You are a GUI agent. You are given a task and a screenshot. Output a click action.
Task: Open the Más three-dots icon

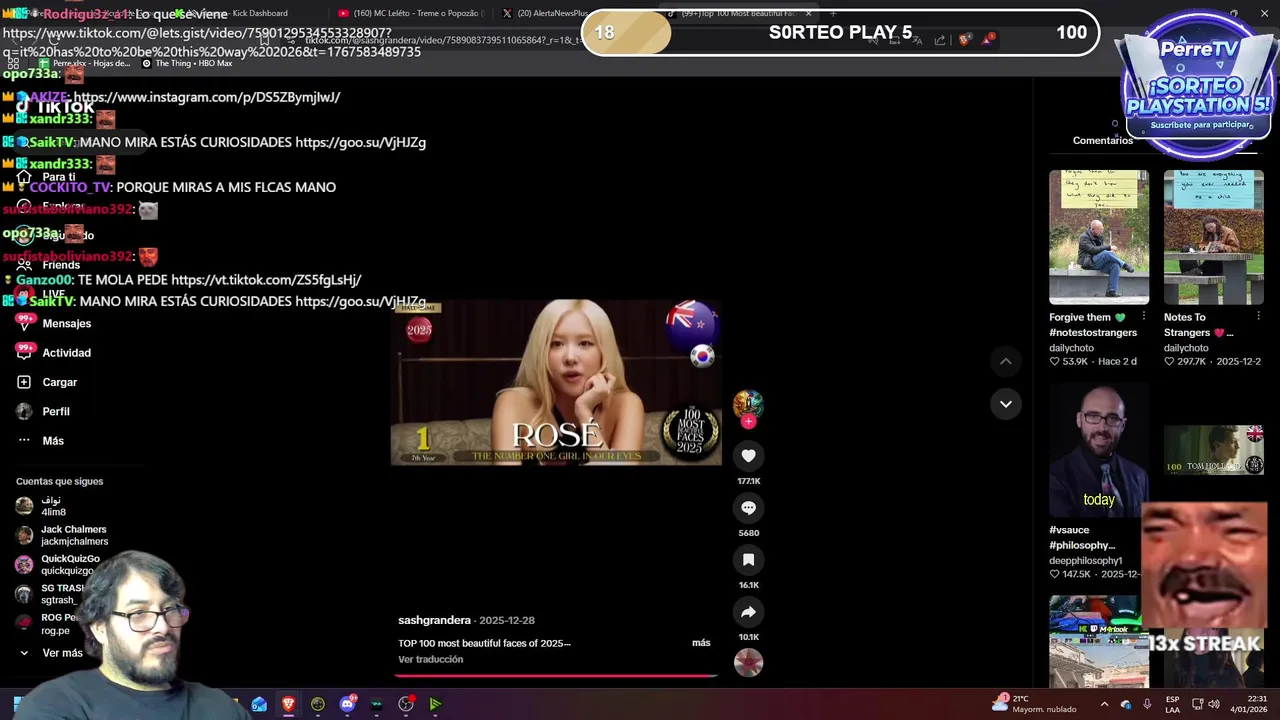pyautogui.click(x=24, y=440)
